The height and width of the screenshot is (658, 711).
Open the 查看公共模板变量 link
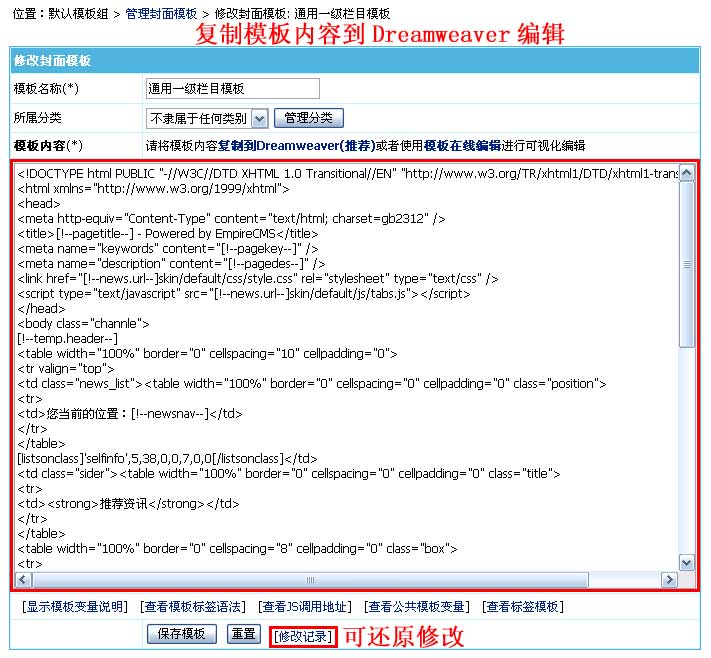pyautogui.click(x=417, y=607)
